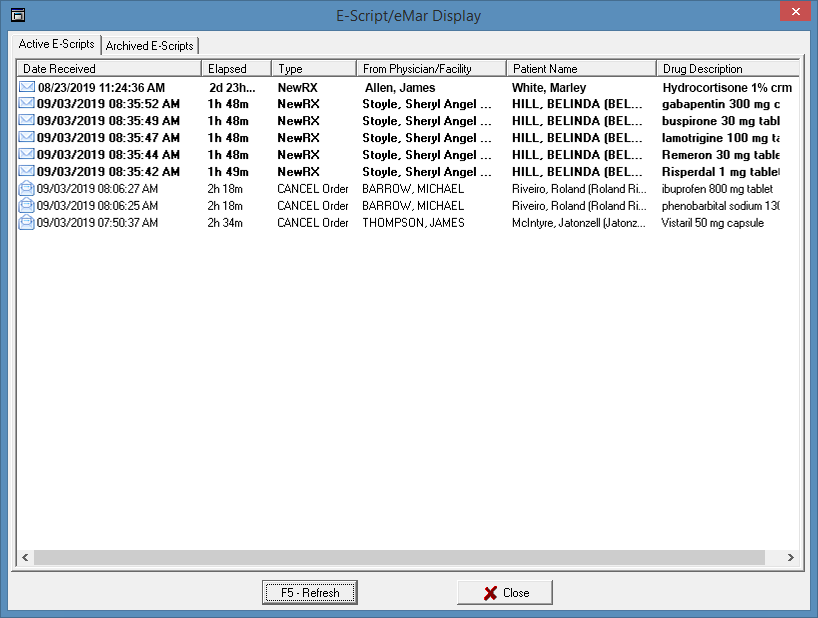The width and height of the screenshot is (818, 618).
Task: Click envelope icon beside gabapentin 300 mg row
Action: coord(27,104)
